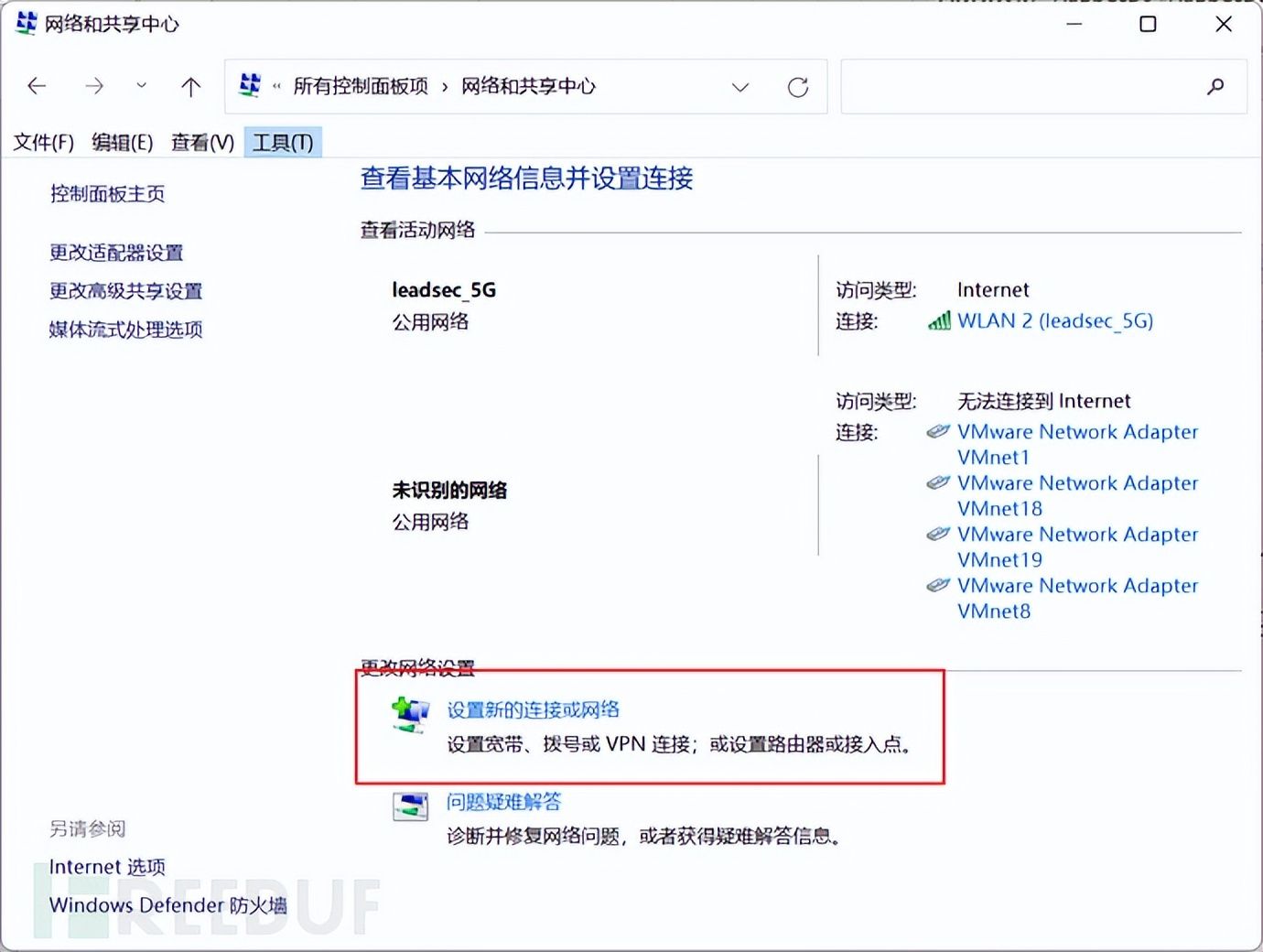The width and height of the screenshot is (1263, 952).
Task: Open the 文件(F) menu
Action: point(43,142)
